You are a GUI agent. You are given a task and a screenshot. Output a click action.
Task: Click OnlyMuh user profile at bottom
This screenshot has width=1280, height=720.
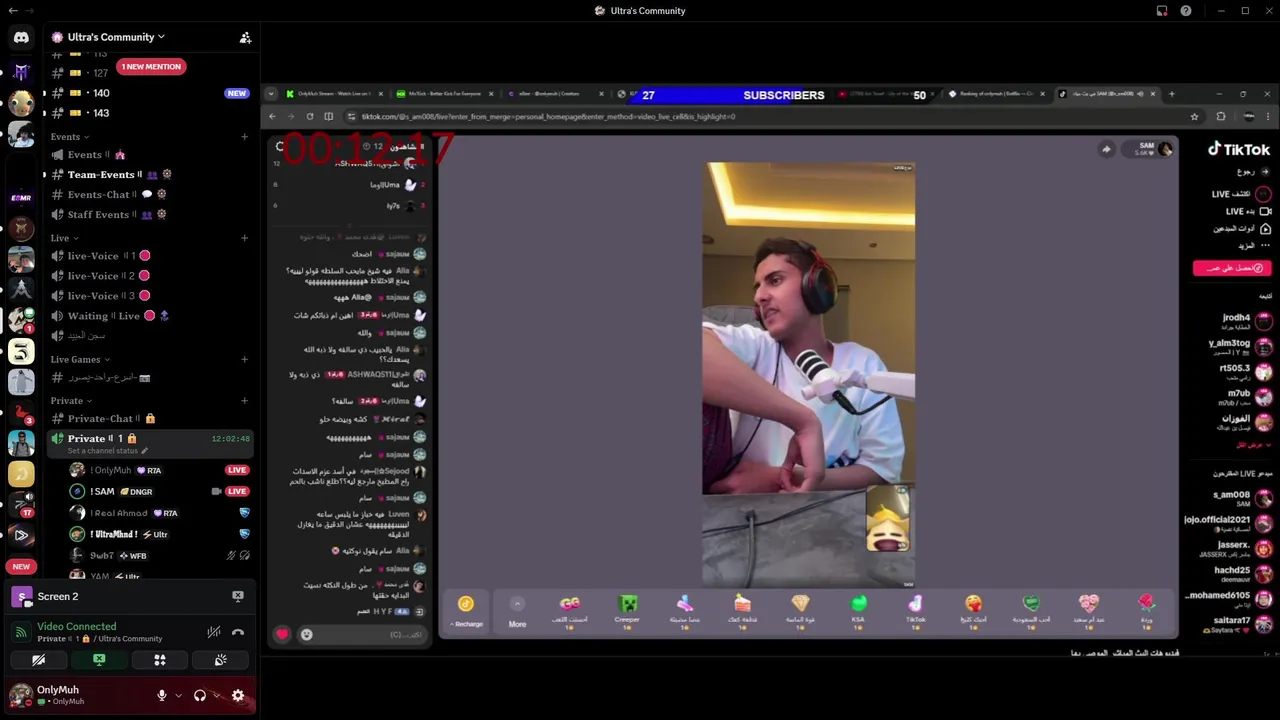pos(60,695)
